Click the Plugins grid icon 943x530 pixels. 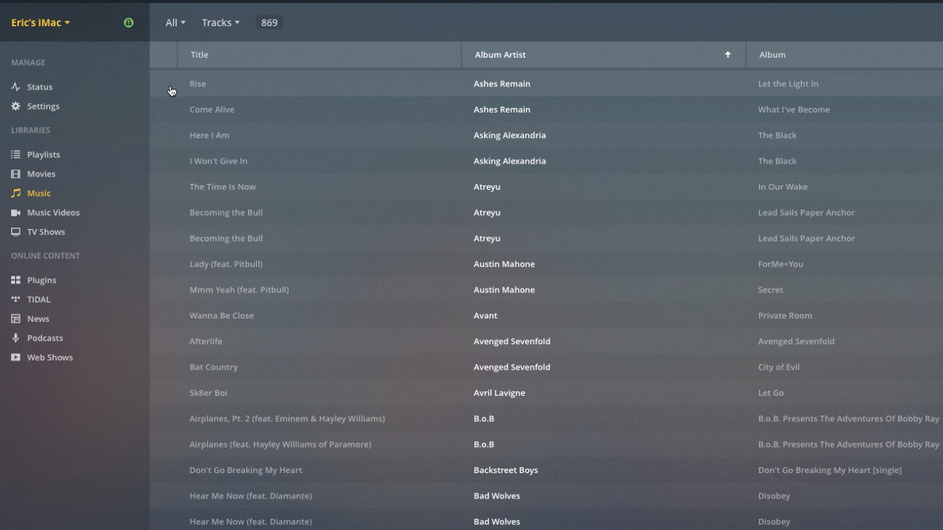[16, 280]
